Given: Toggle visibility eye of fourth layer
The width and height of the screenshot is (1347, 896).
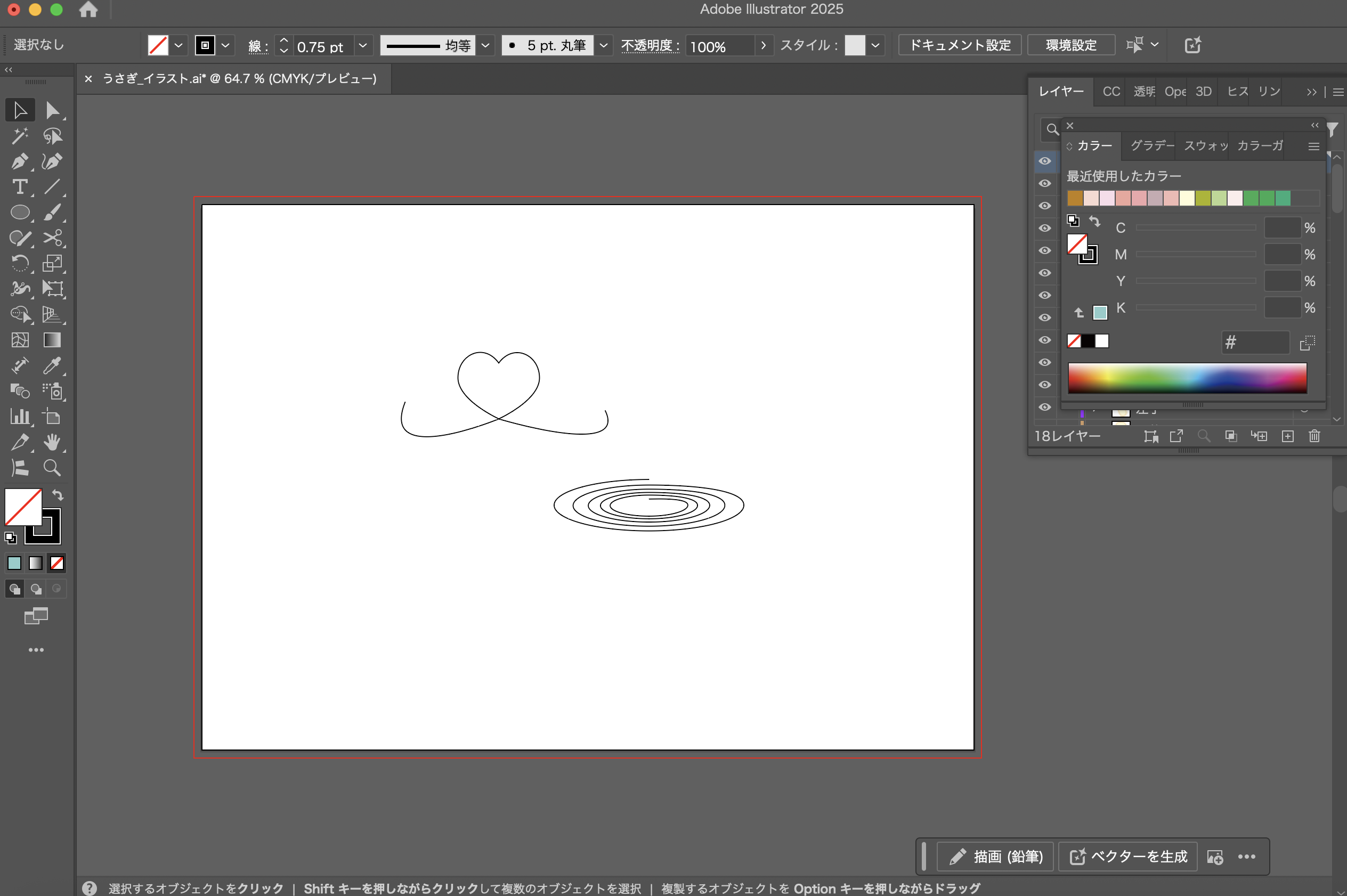Looking at the screenshot, I should 1045,227.
